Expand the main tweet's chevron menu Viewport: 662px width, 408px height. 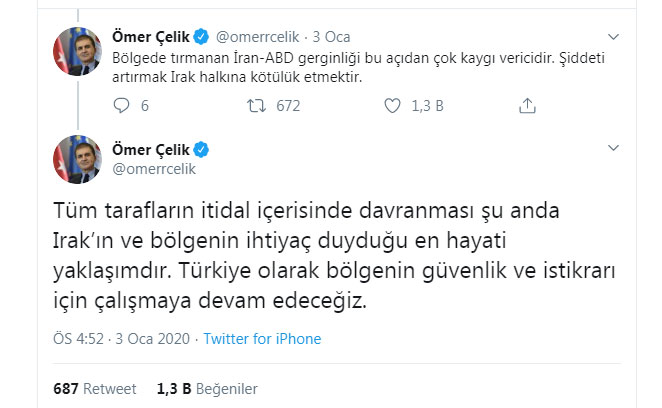[614, 148]
